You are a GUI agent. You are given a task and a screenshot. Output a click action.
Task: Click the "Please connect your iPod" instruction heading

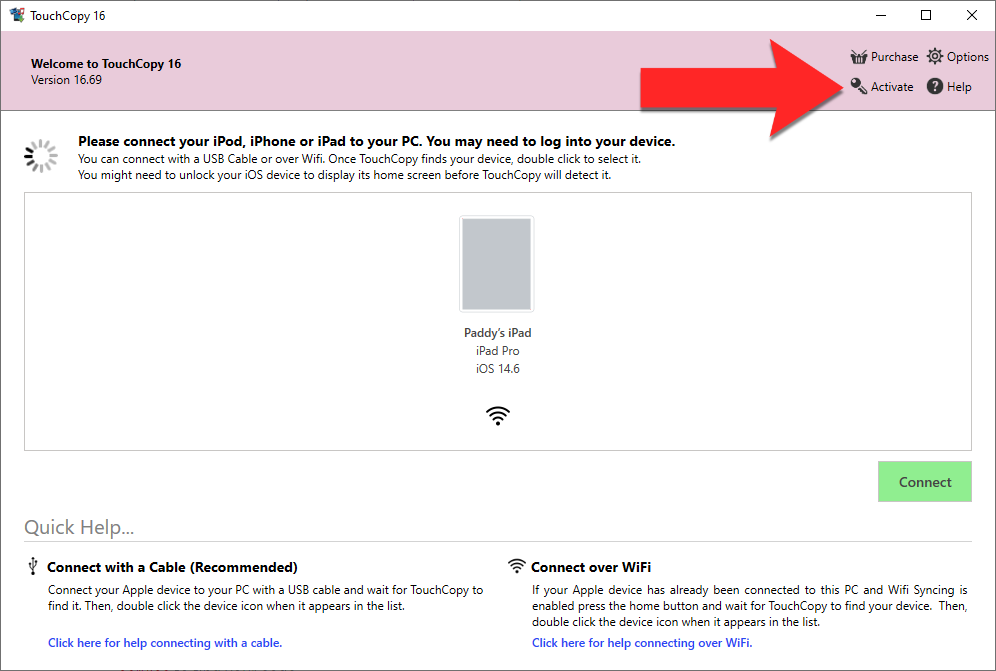tap(377, 141)
